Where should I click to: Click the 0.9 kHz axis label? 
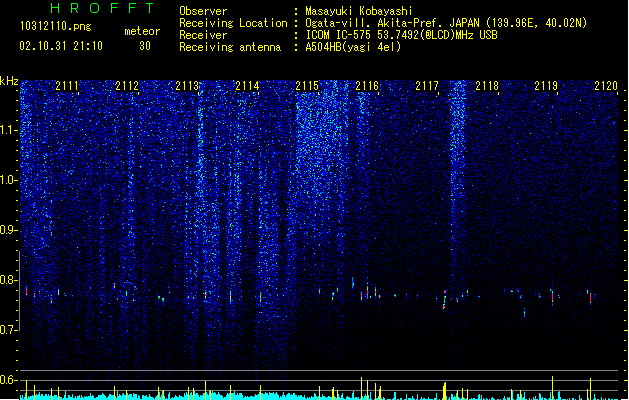click(x=9, y=230)
